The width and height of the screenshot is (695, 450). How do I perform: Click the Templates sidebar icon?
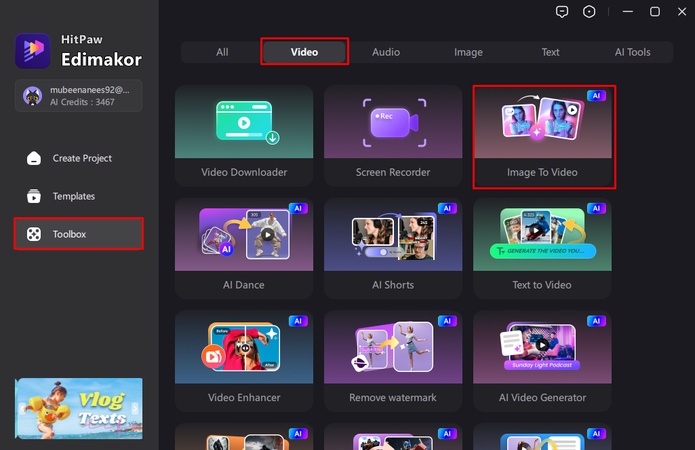34,196
